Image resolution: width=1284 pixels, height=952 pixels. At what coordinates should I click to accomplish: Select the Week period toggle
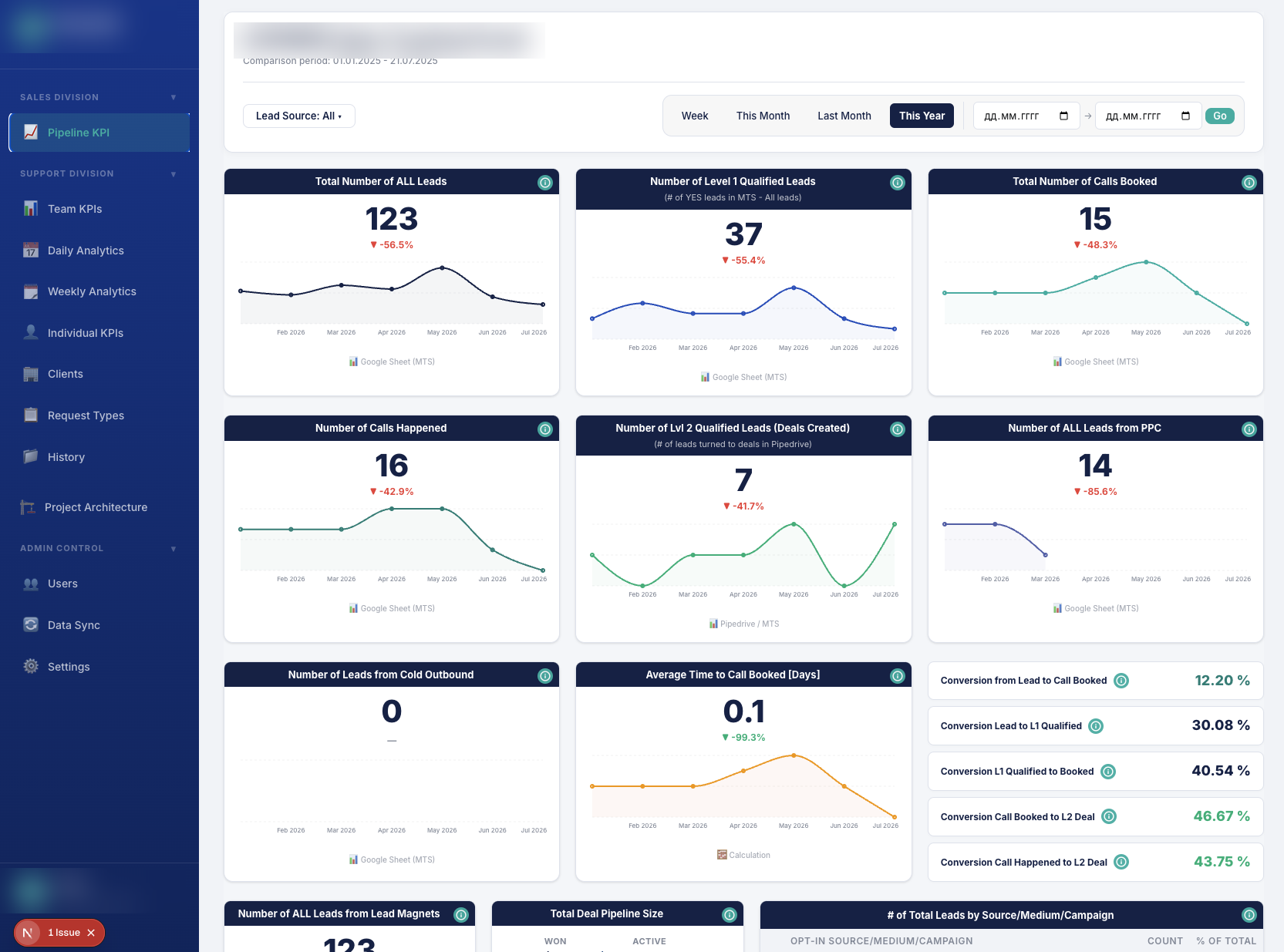point(695,116)
